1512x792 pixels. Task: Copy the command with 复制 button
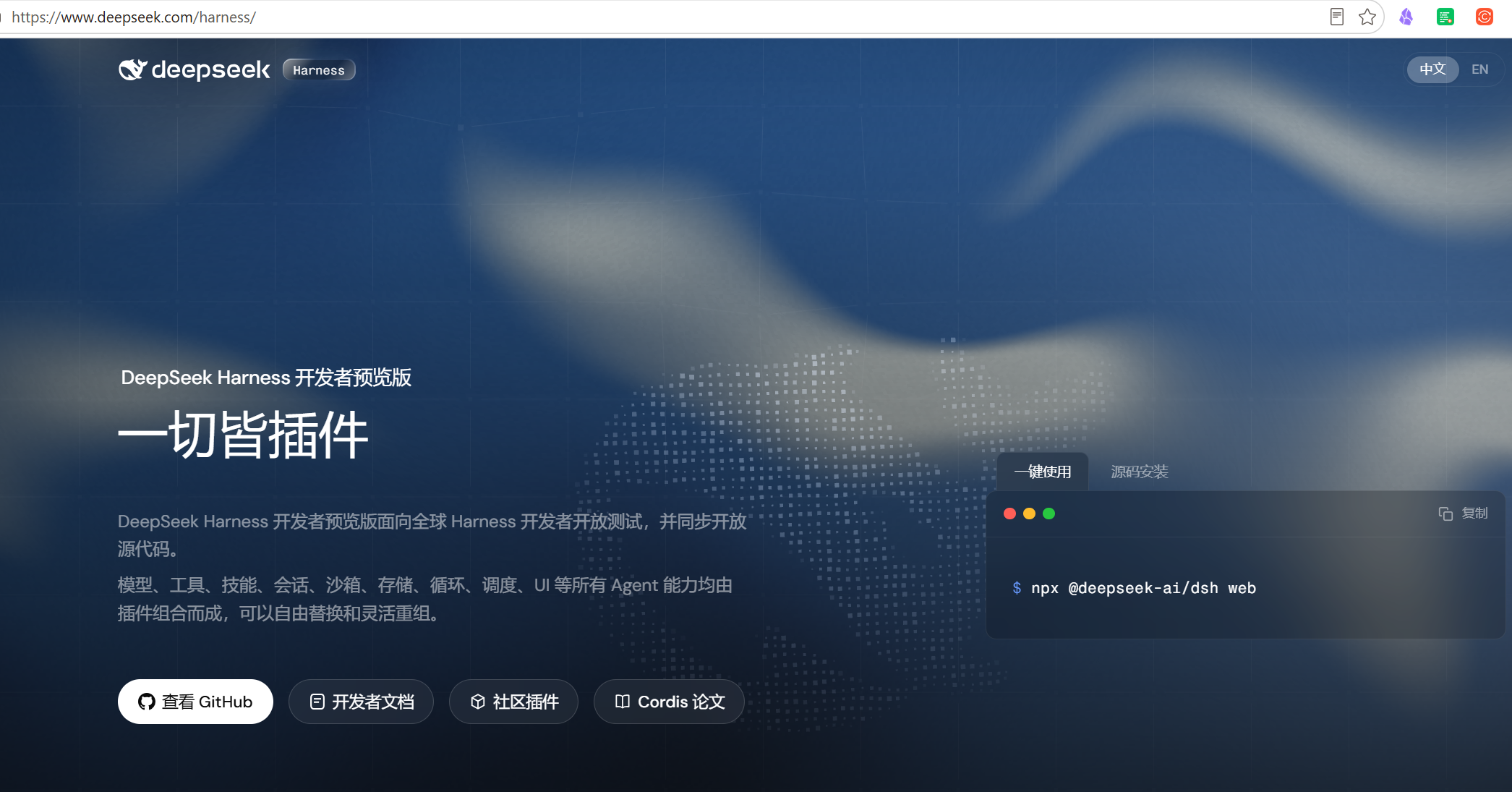pyautogui.click(x=1464, y=513)
